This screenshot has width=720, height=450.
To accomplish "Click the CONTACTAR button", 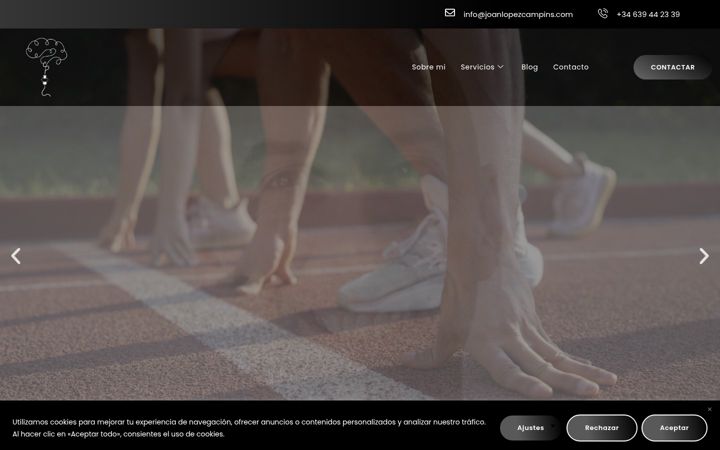I will (x=672, y=67).
